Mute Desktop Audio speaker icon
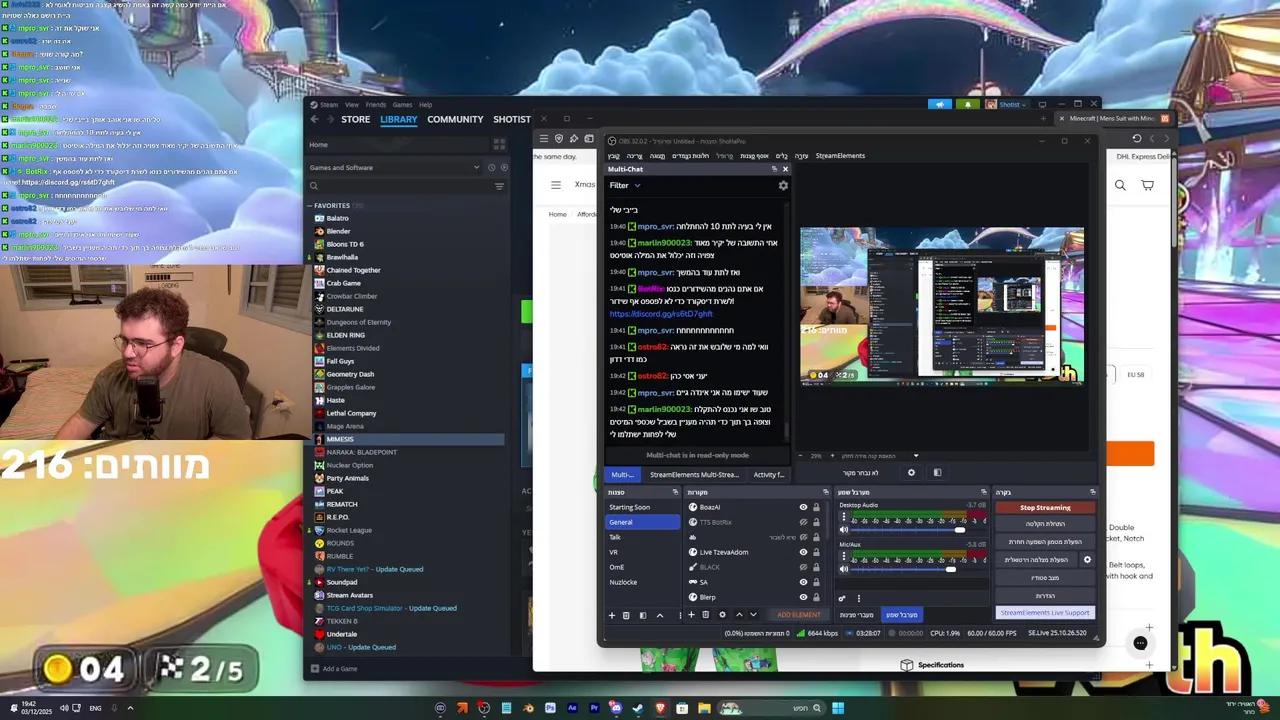The width and height of the screenshot is (1280, 720). click(843, 530)
